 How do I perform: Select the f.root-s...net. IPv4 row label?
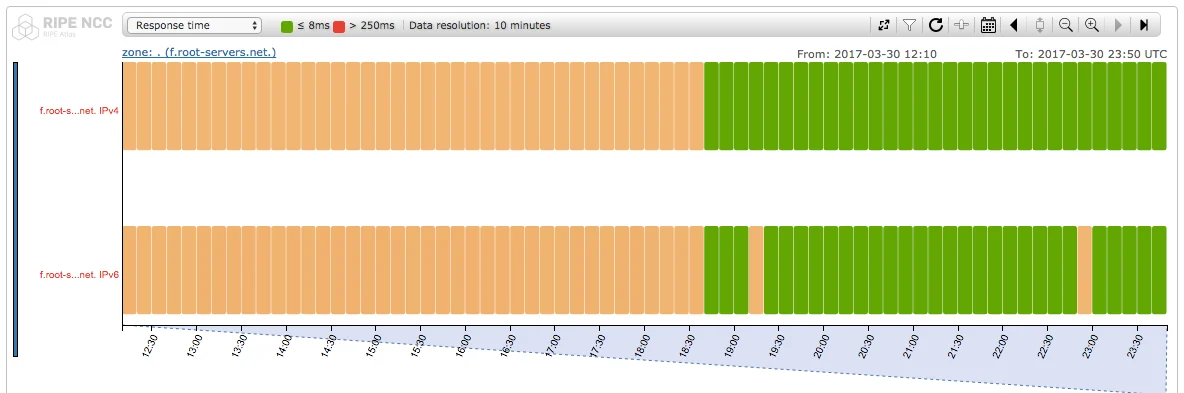(x=79, y=110)
